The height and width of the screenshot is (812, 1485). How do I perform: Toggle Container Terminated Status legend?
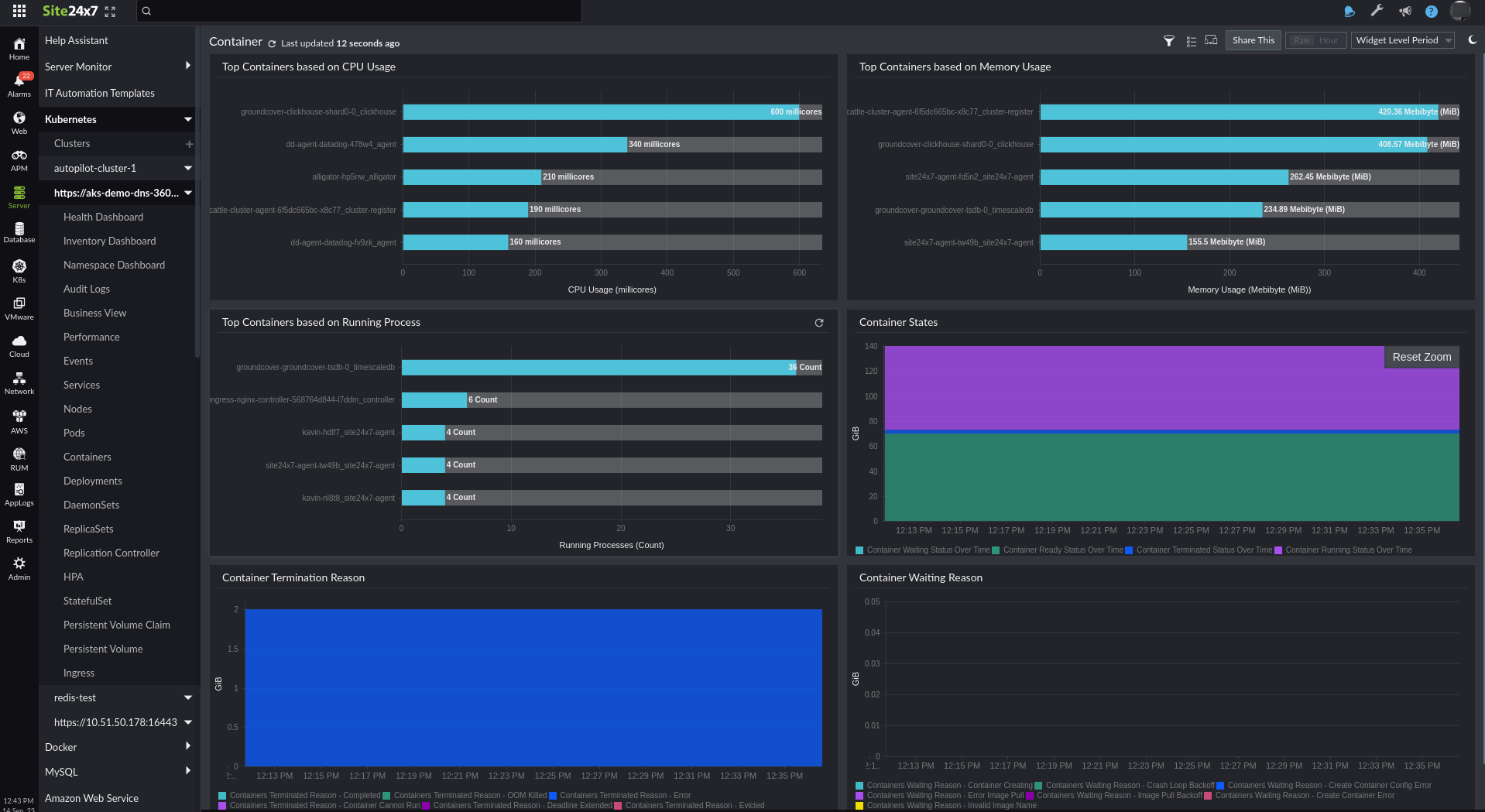point(1199,550)
